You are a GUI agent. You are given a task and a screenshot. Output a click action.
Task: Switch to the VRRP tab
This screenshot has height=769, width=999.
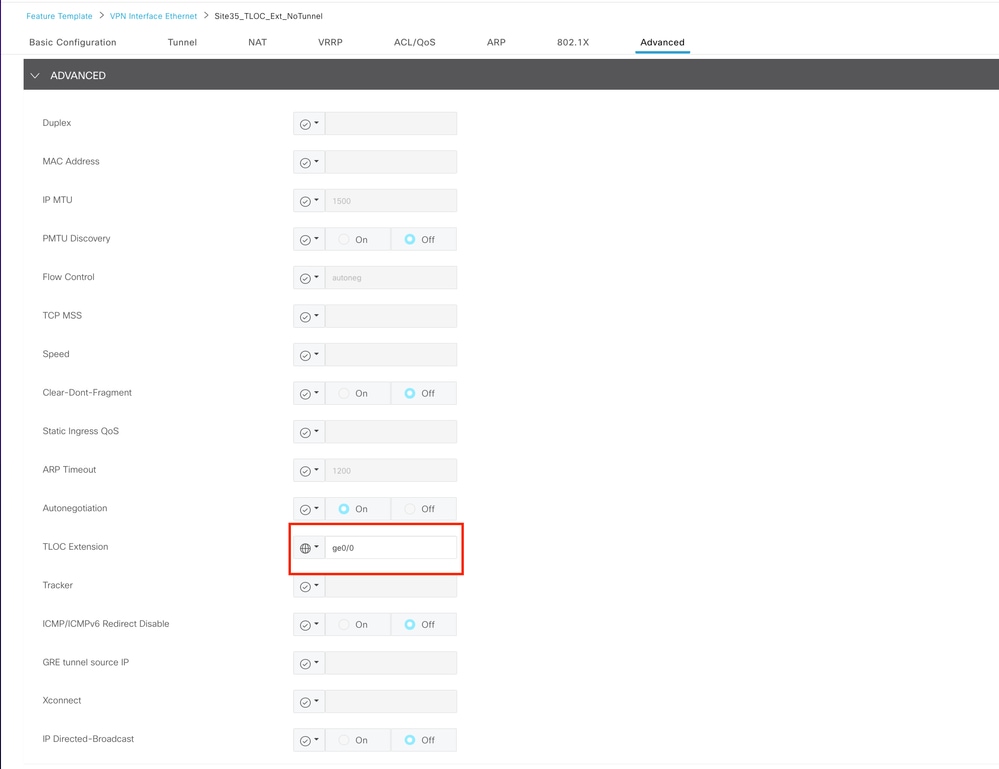point(330,42)
